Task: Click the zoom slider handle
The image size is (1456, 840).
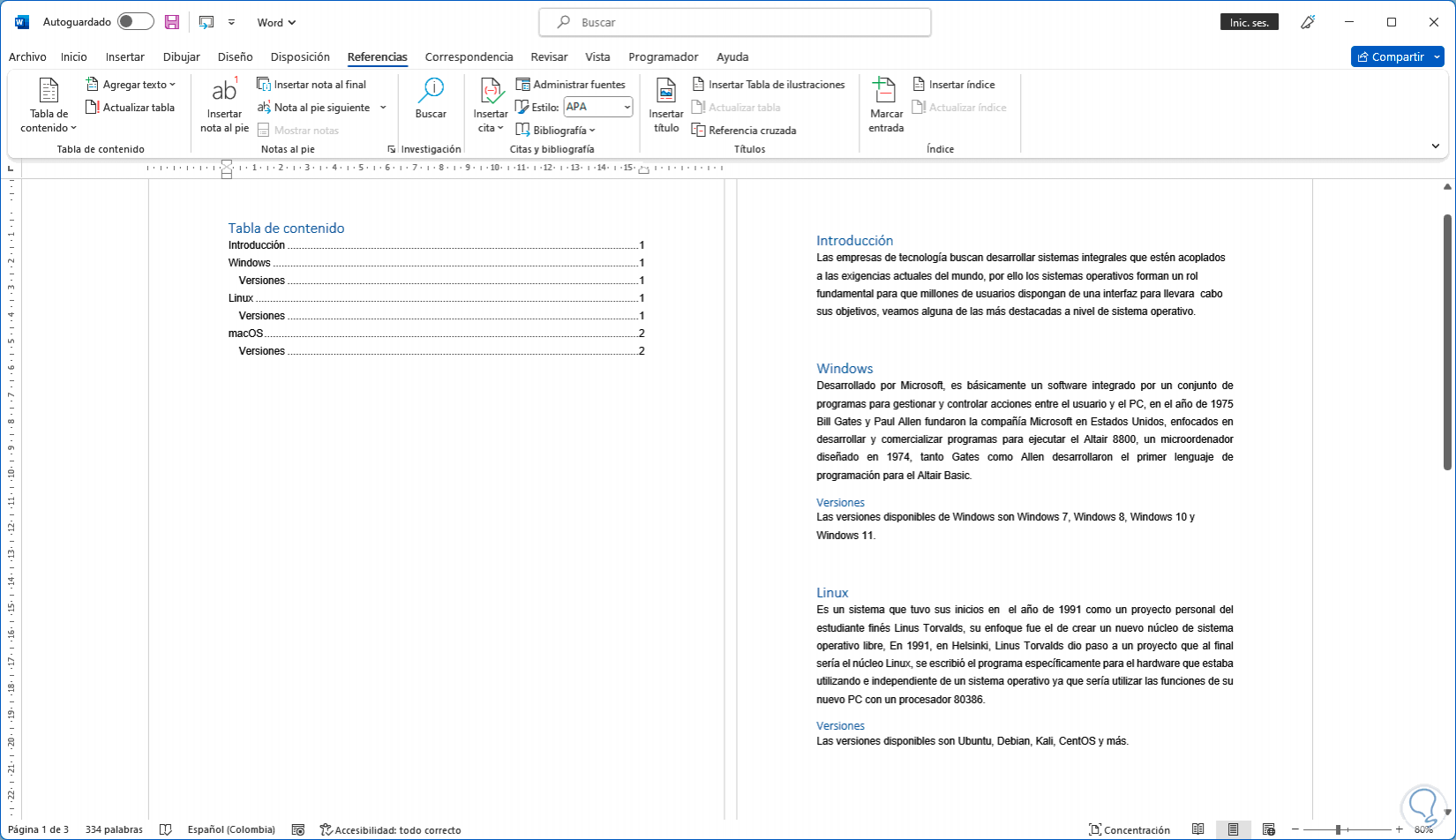Action: (x=1339, y=829)
